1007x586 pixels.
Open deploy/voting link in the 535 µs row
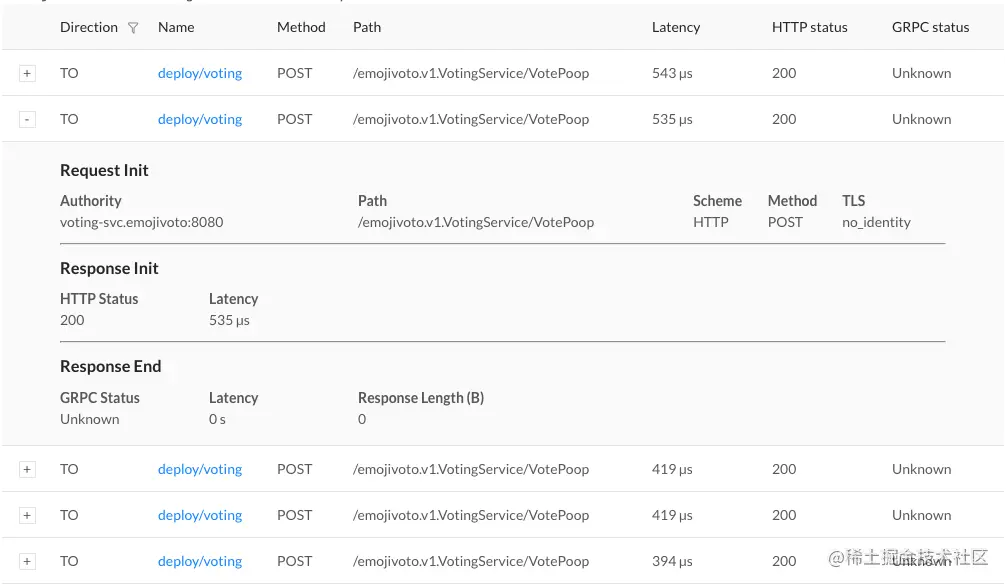click(x=200, y=119)
